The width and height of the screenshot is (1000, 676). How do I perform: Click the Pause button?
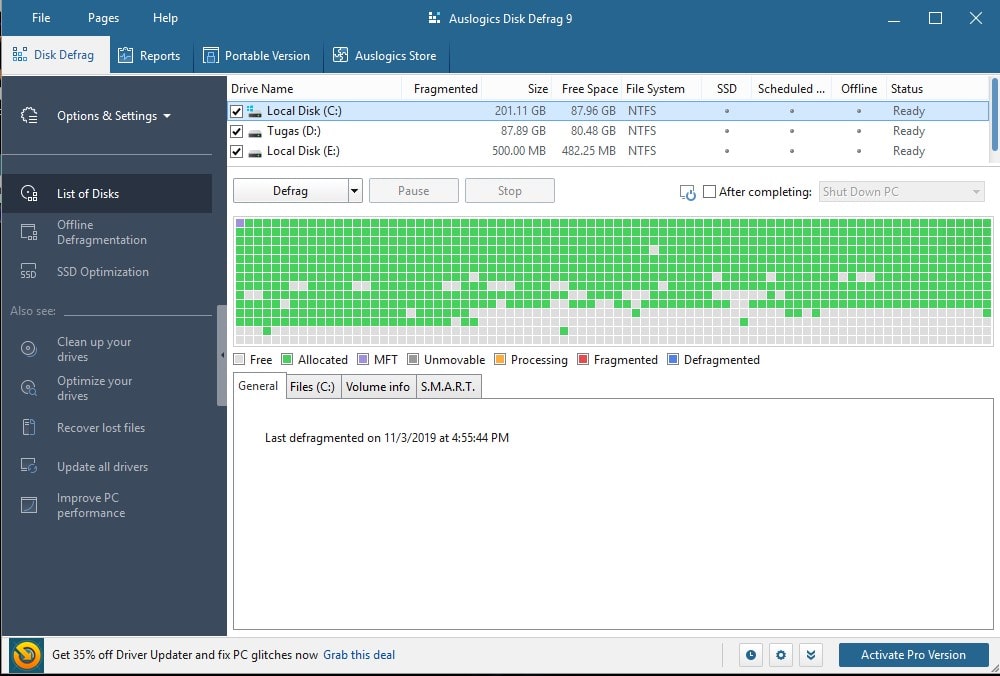click(413, 191)
